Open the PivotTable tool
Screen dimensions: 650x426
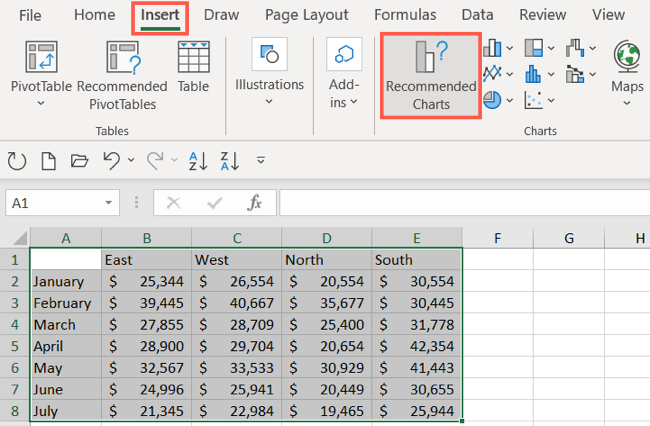(41, 72)
